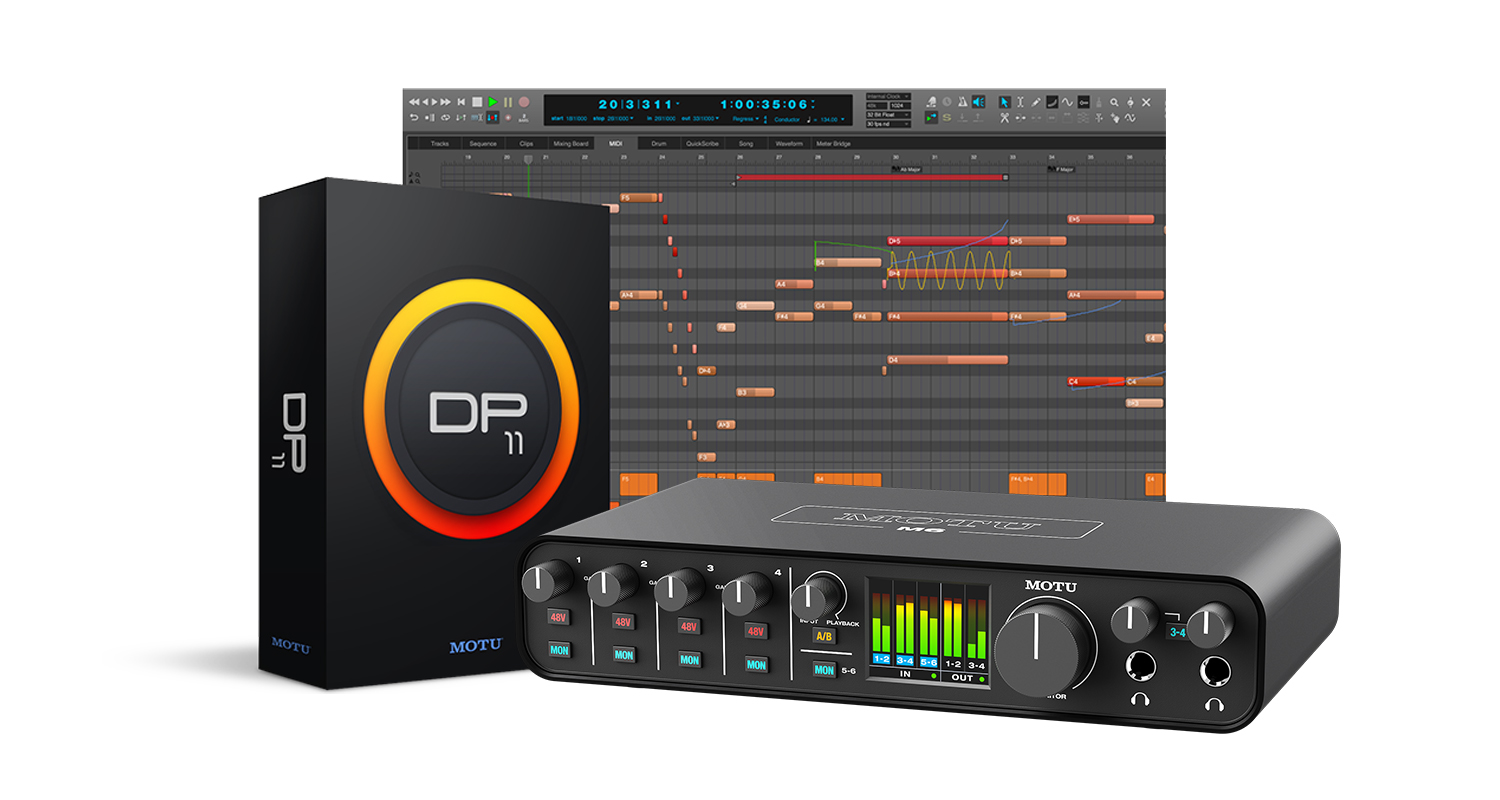Click the tempo value 134.00

click(829, 120)
